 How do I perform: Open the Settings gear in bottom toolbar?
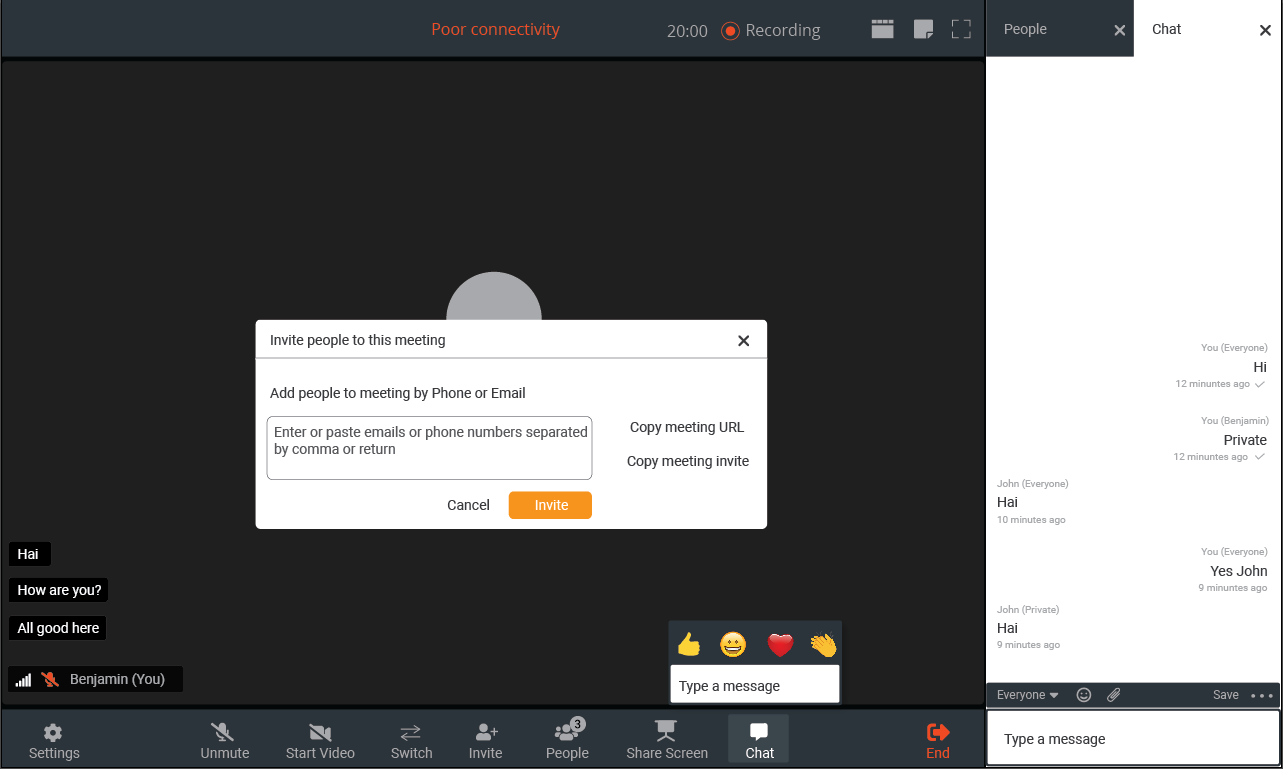(54, 740)
